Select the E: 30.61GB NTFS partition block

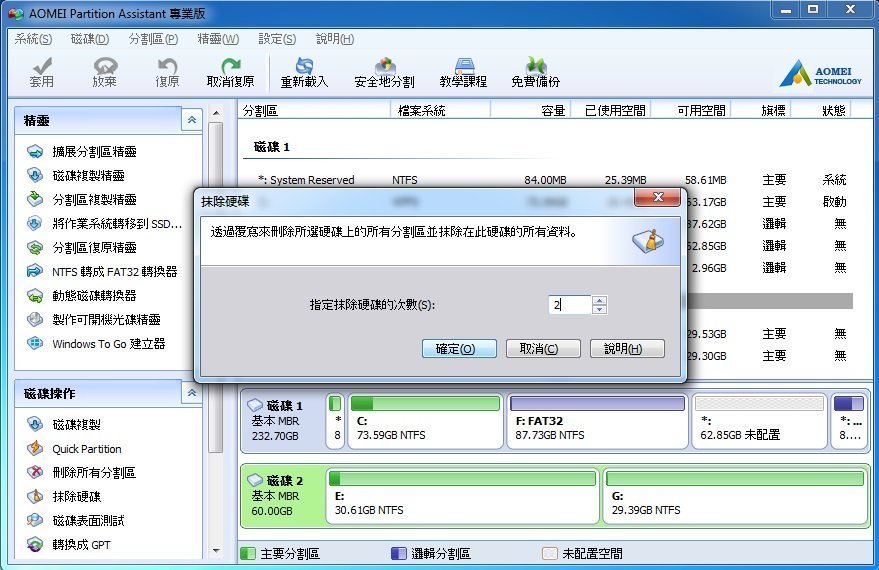tap(462, 497)
